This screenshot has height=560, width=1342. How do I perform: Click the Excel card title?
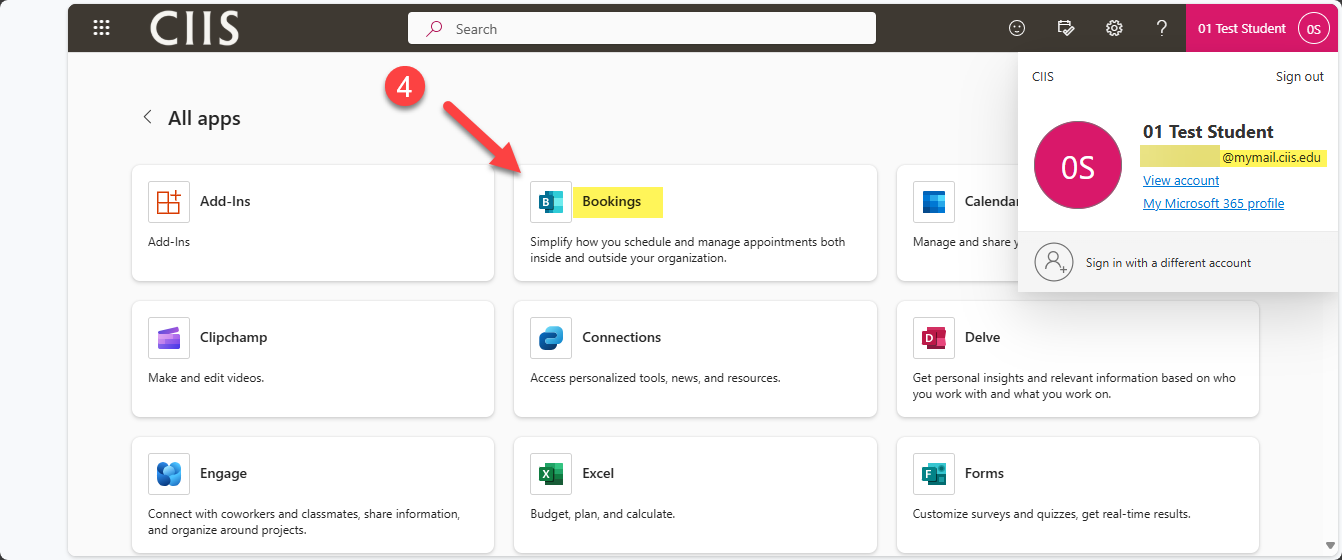598,473
